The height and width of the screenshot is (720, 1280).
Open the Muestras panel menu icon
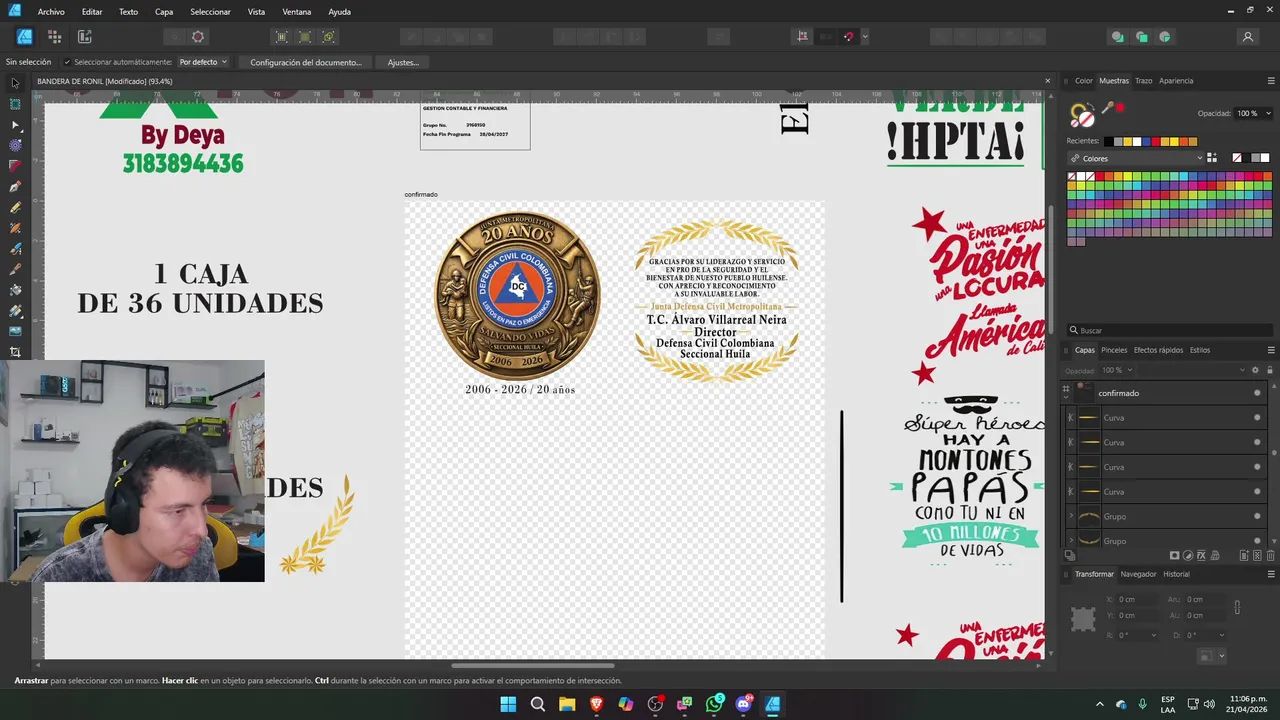(x=1271, y=81)
